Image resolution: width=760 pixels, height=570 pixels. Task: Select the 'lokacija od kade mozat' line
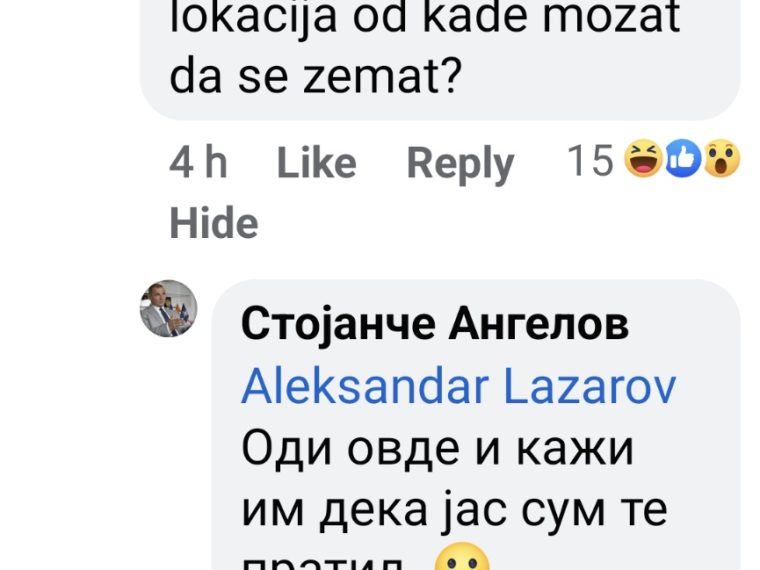pos(425,17)
